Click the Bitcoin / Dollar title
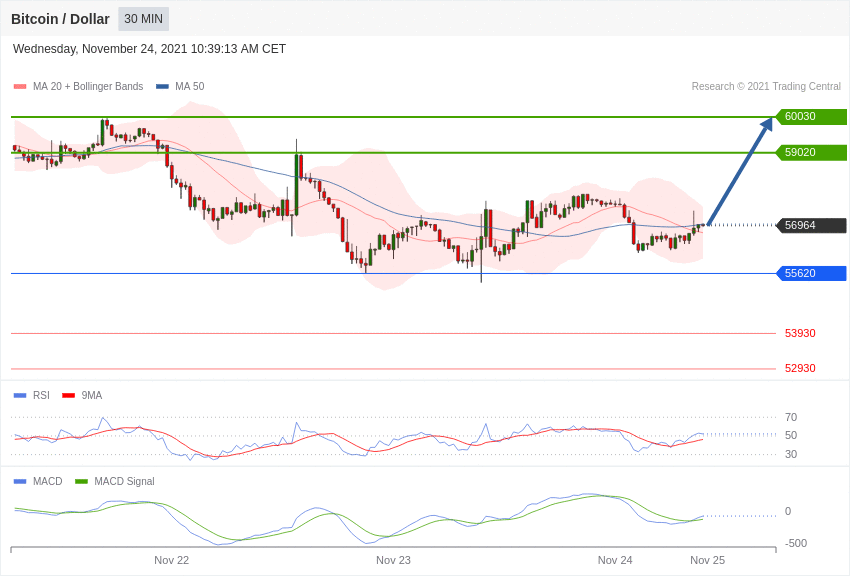850x576 pixels. 60,19
